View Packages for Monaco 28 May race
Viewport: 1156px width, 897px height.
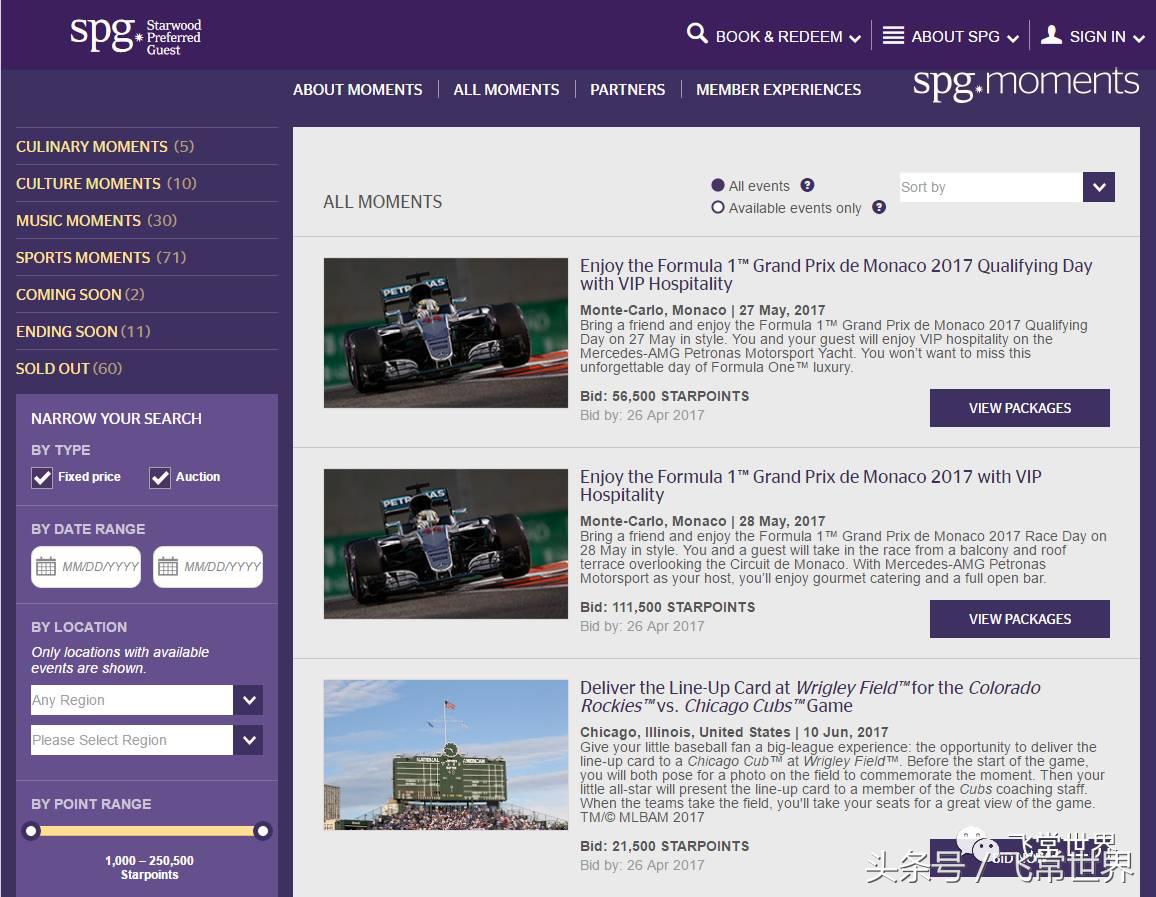click(1020, 619)
